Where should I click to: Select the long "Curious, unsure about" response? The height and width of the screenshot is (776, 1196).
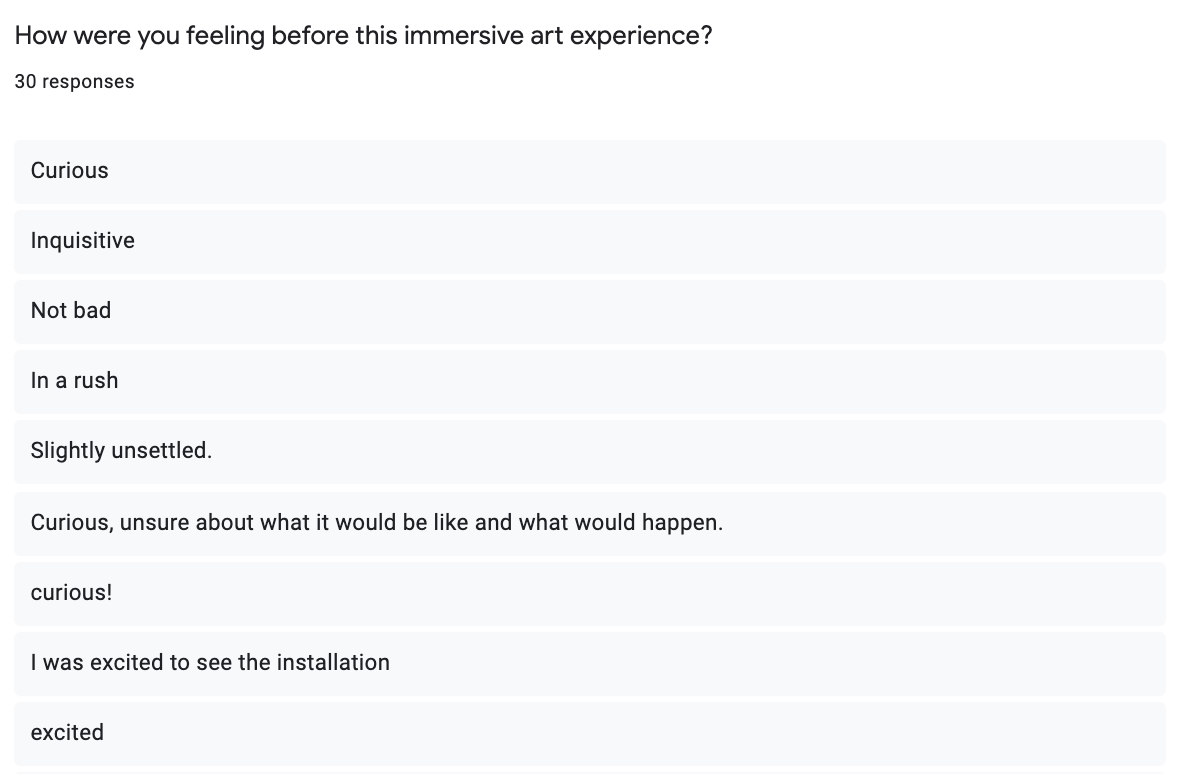pos(376,523)
